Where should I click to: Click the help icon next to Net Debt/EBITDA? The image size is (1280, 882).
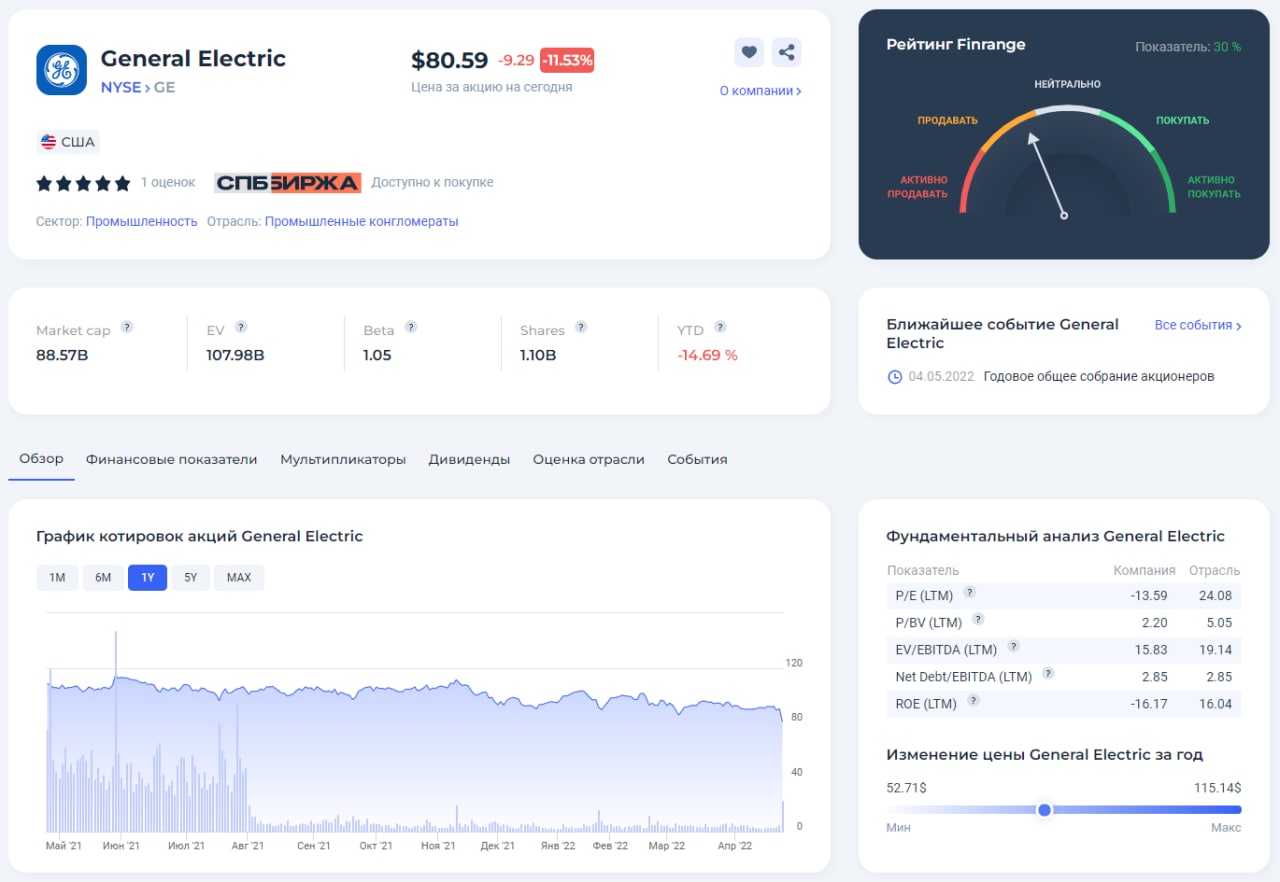pyautogui.click(x=1048, y=673)
